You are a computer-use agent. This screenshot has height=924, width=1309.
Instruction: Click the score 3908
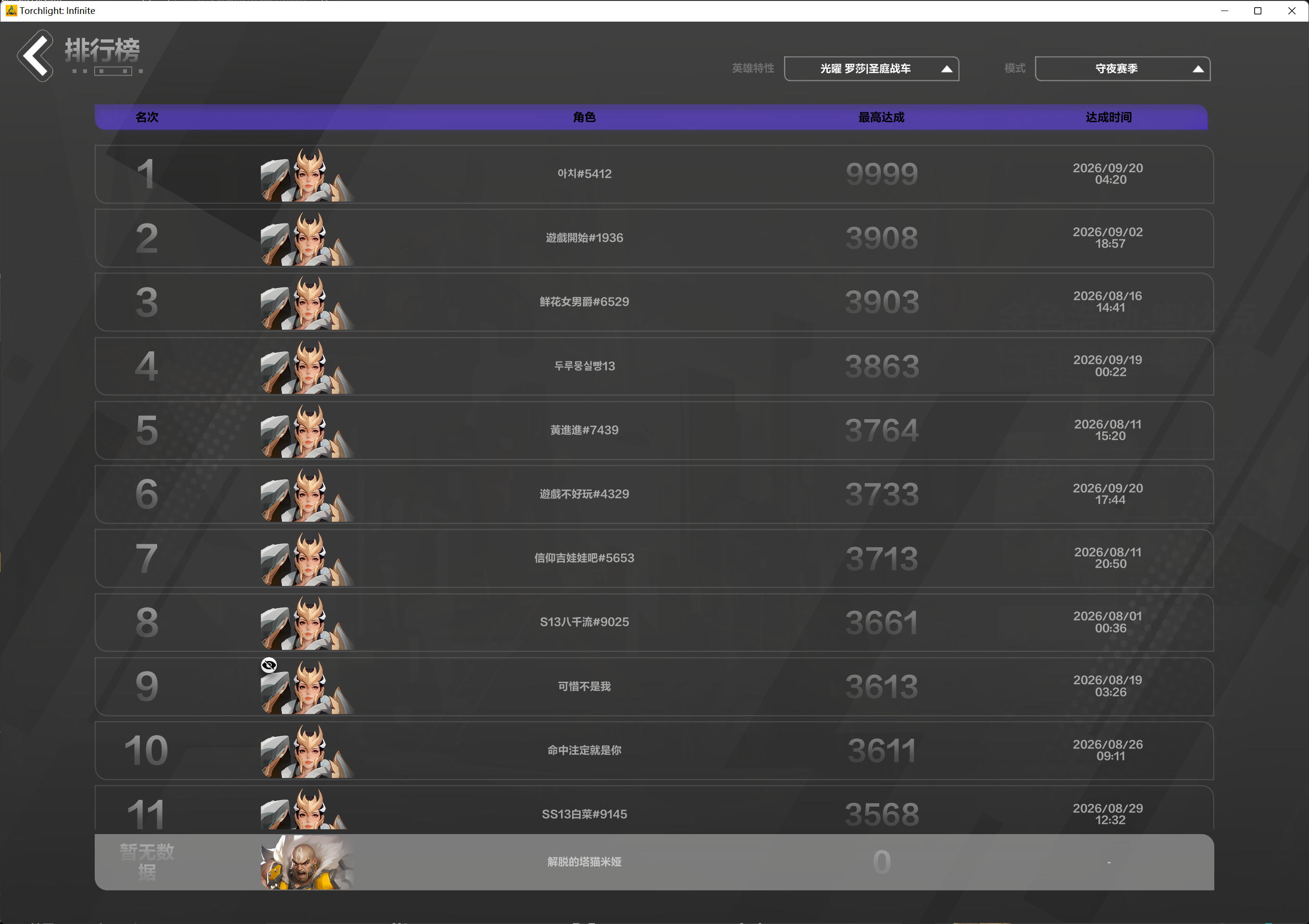[882, 238]
